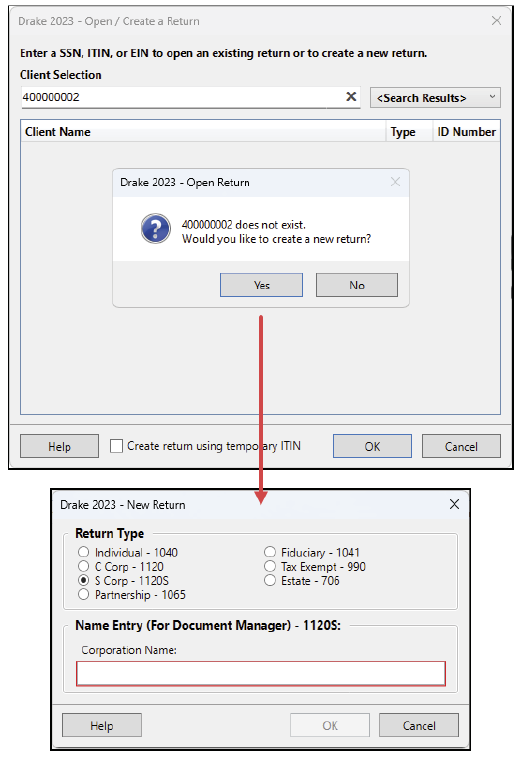Select Estate - 706 return type
Viewport: 521px width, 759px height.
302,580
